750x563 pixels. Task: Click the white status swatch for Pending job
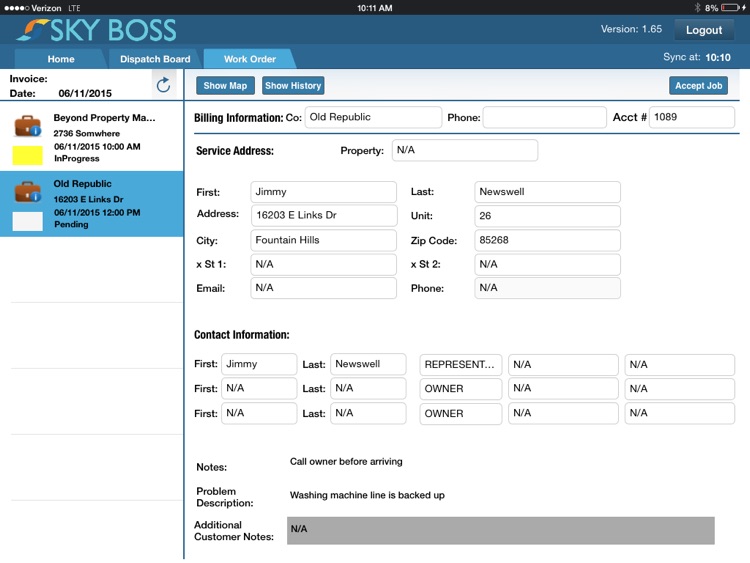coord(27,221)
